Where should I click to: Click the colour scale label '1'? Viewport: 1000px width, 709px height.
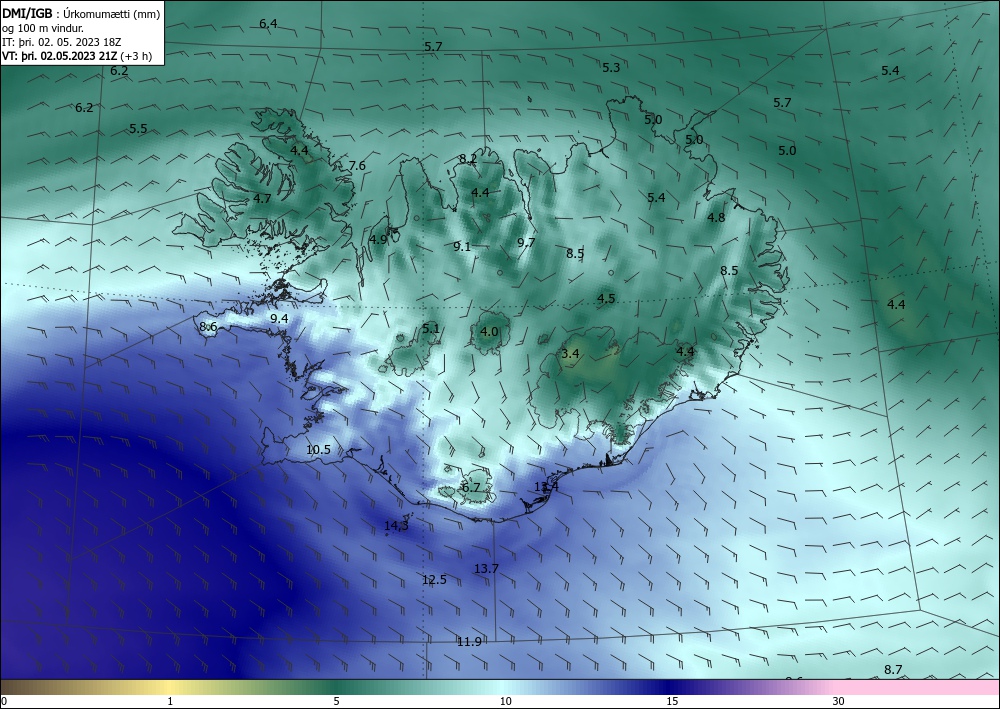[170, 701]
